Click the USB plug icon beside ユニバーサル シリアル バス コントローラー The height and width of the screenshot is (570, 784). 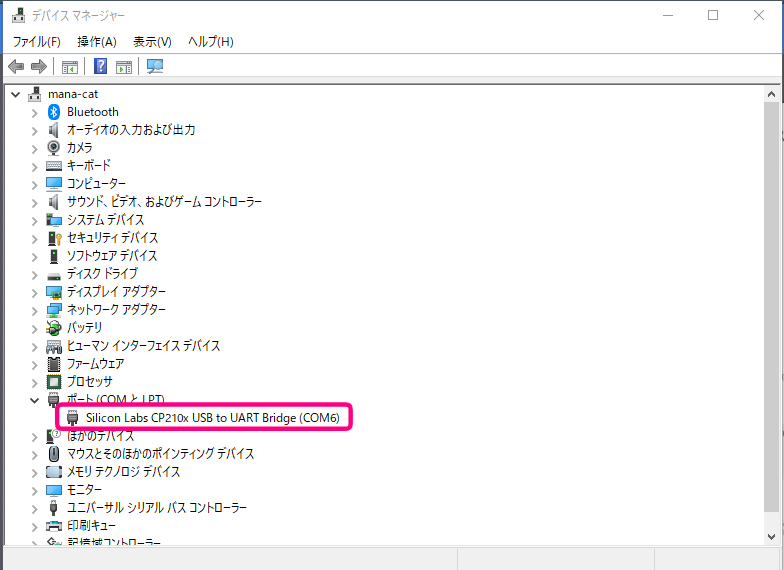(54, 508)
